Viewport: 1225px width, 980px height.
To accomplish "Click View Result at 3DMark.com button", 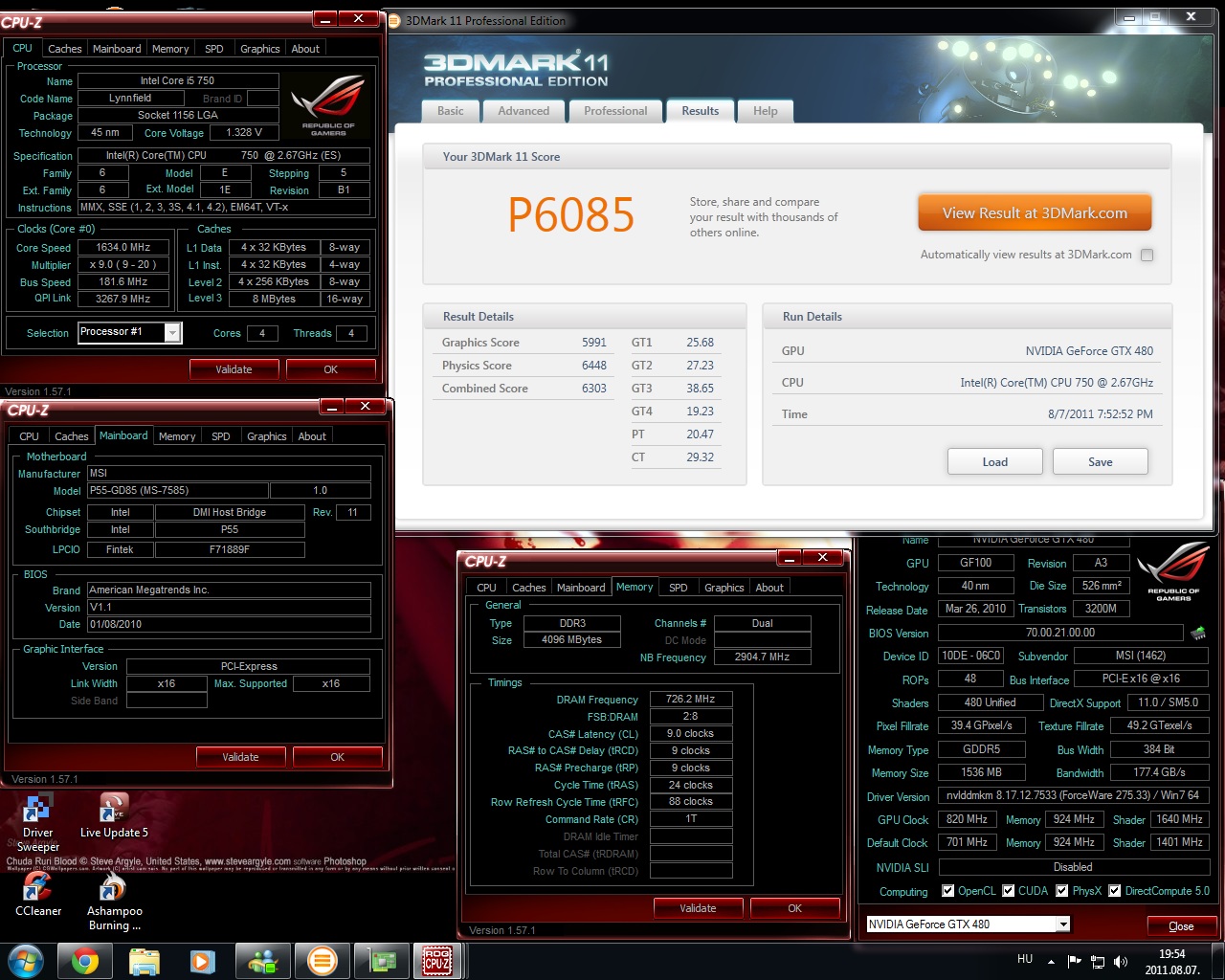I will pyautogui.click(x=1035, y=213).
